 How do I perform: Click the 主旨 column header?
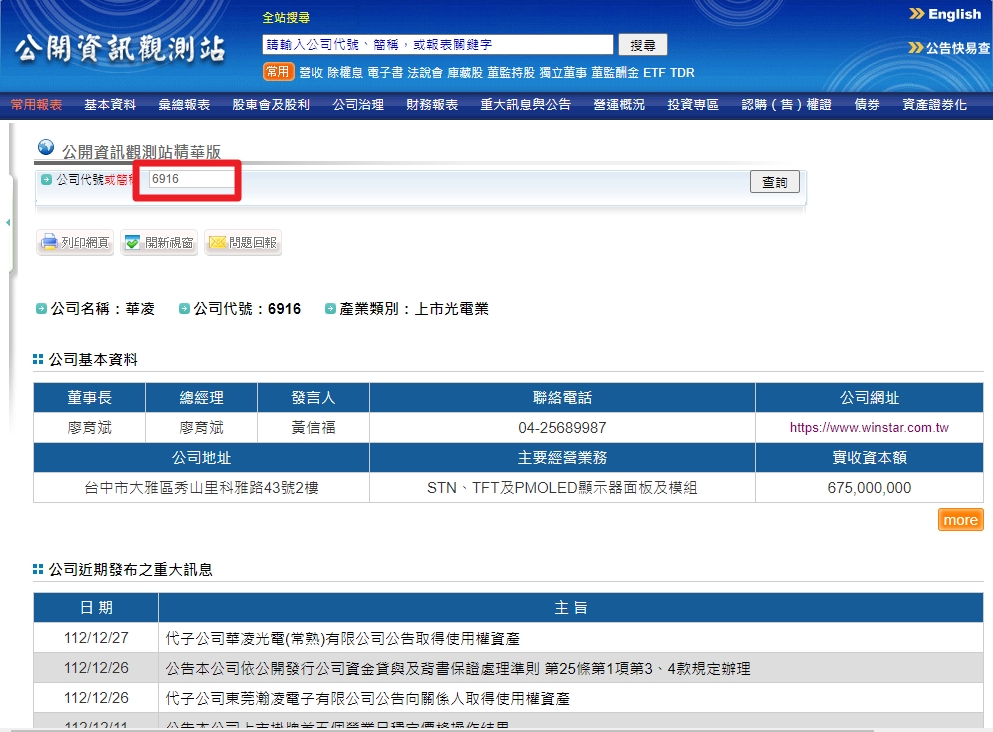pyautogui.click(x=571, y=607)
